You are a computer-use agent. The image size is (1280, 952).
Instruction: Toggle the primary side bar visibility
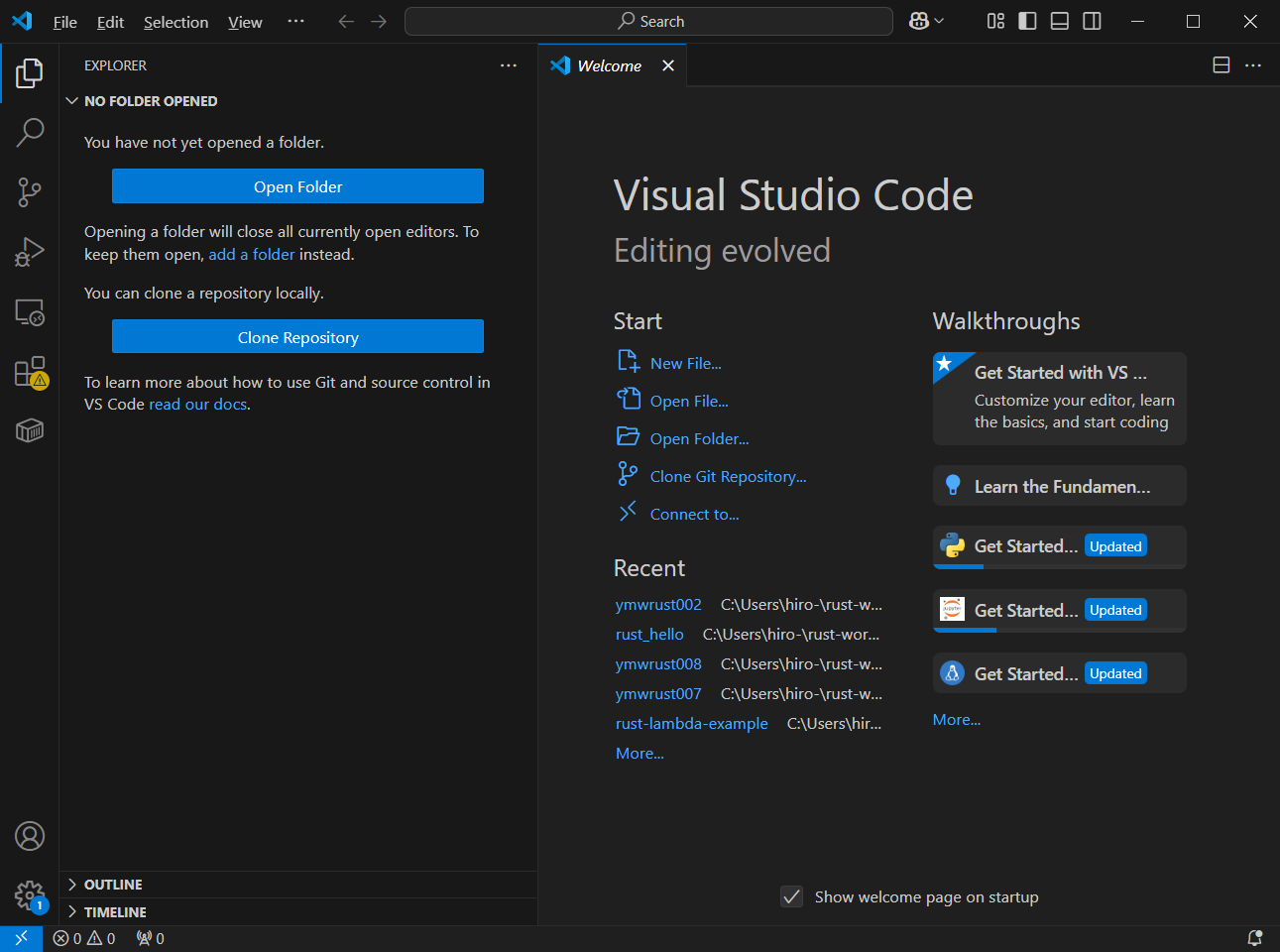click(x=1027, y=21)
